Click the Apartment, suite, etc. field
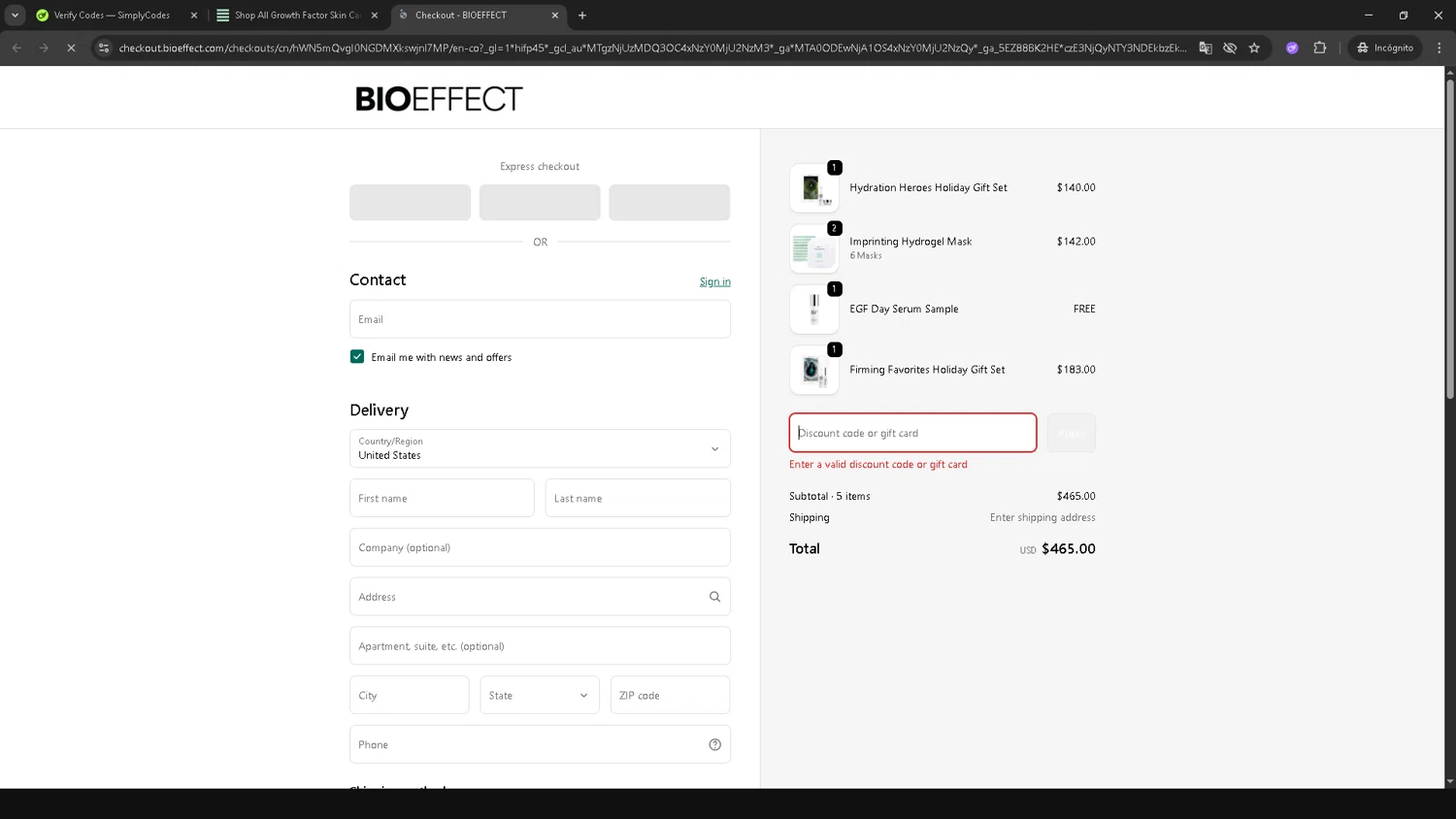This screenshot has height=819, width=1456. point(540,646)
